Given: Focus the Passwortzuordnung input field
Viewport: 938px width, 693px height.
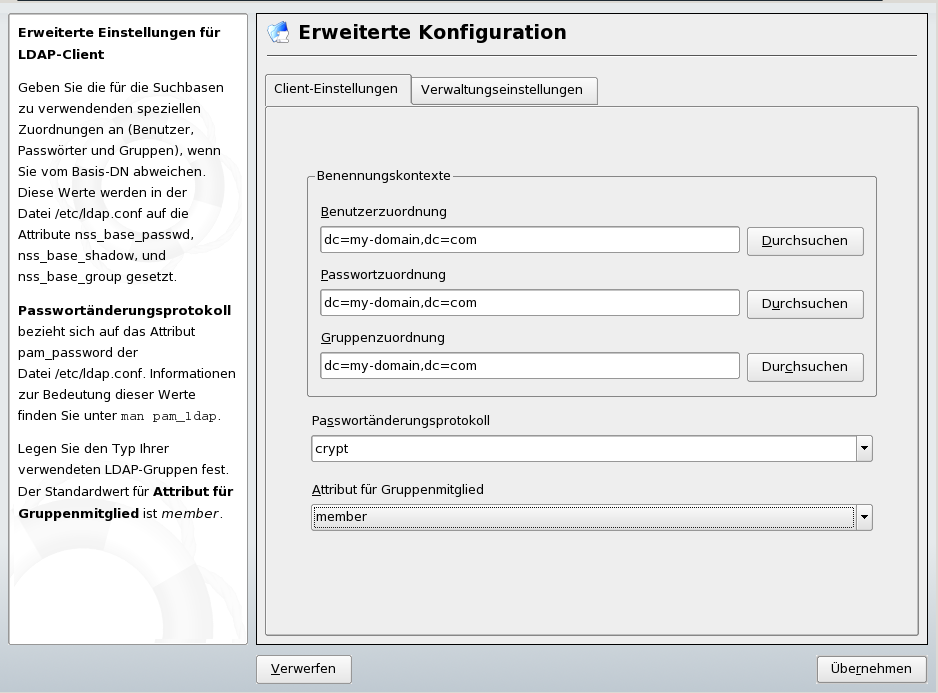Looking at the screenshot, I should pos(530,303).
